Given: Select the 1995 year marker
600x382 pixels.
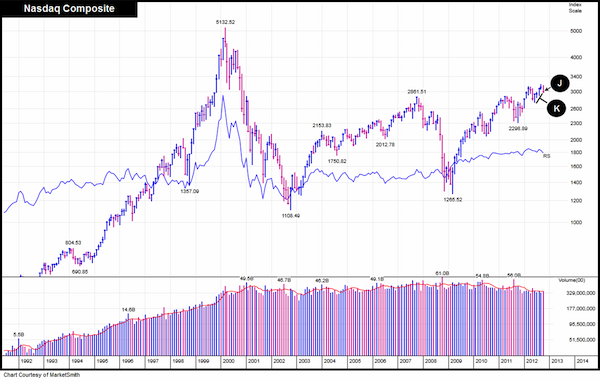Looking at the screenshot, I should click(x=102, y=361).
